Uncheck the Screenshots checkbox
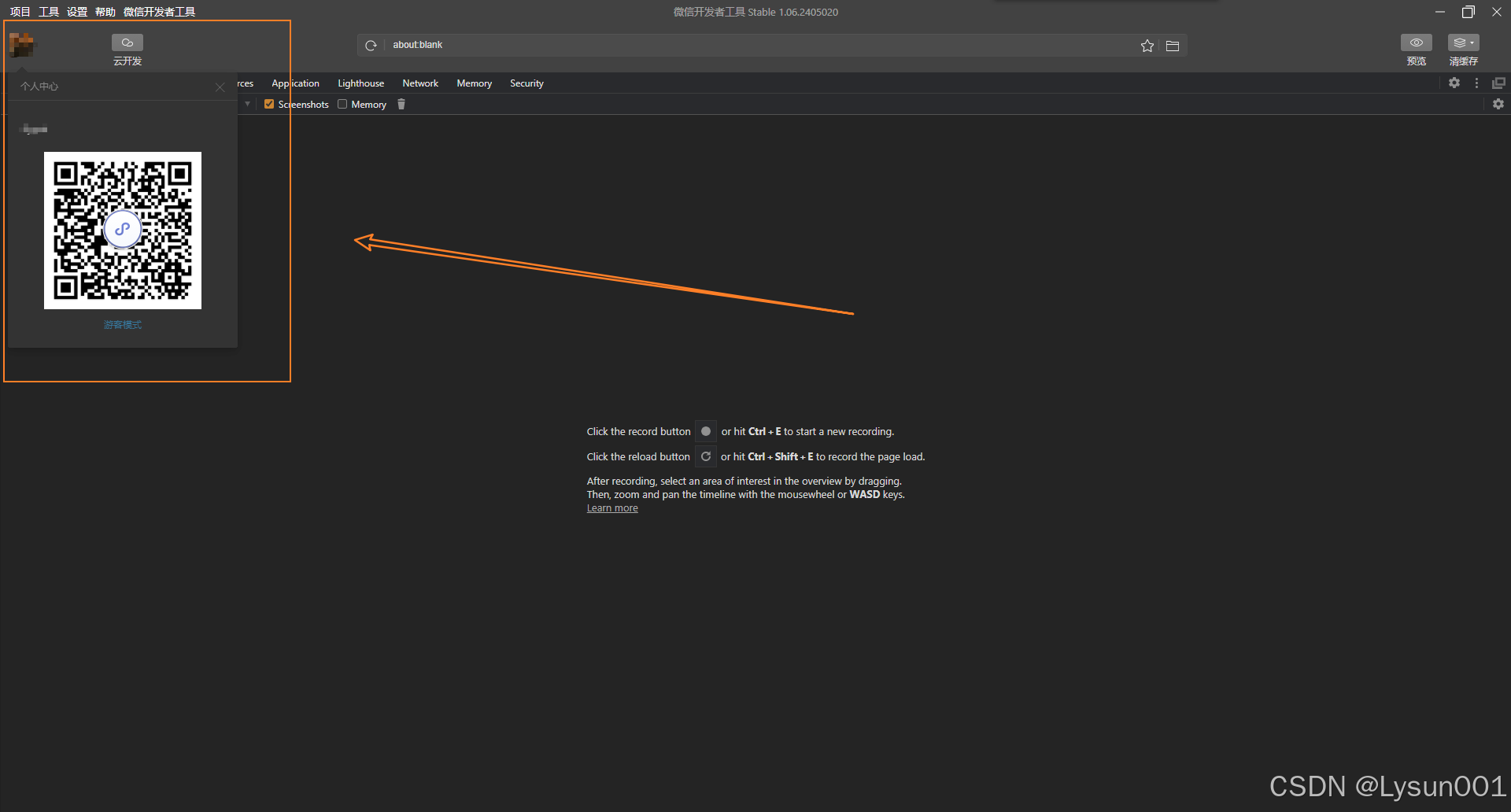1511x812 pixels. (x=269, y=104)
